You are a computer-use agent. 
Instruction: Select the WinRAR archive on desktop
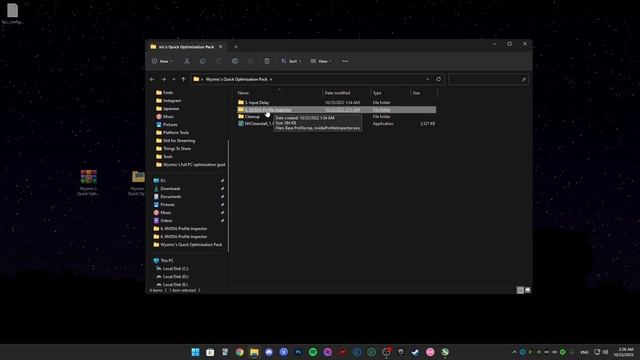89,182
